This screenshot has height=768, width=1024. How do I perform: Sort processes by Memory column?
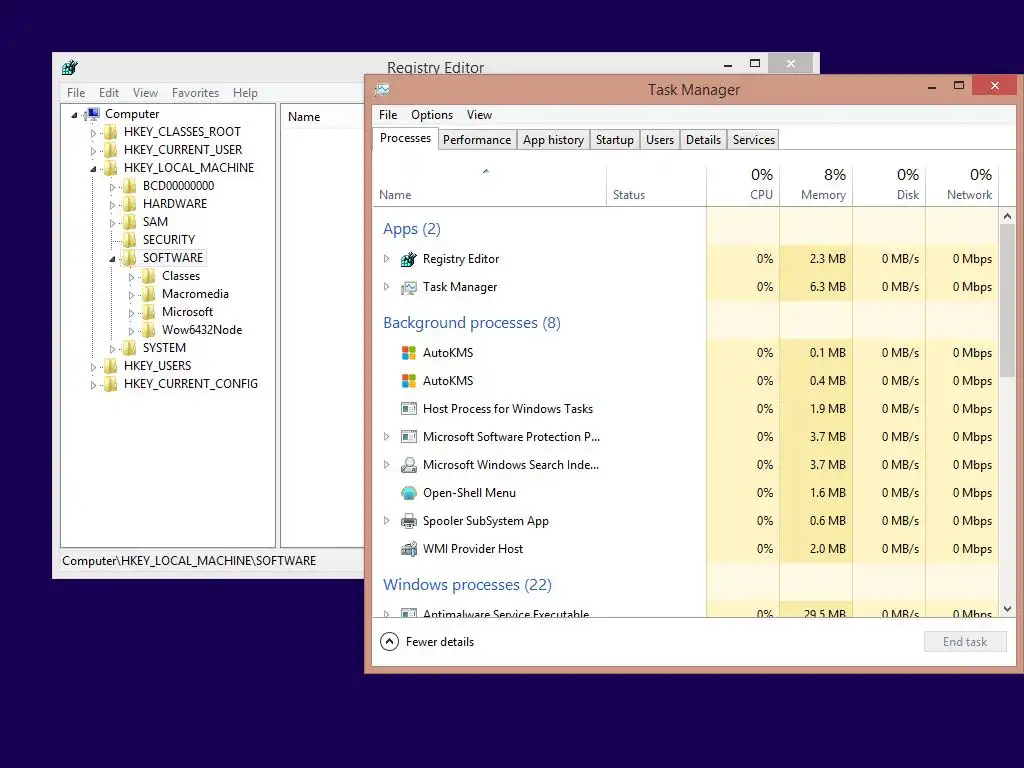coord(816,185)
